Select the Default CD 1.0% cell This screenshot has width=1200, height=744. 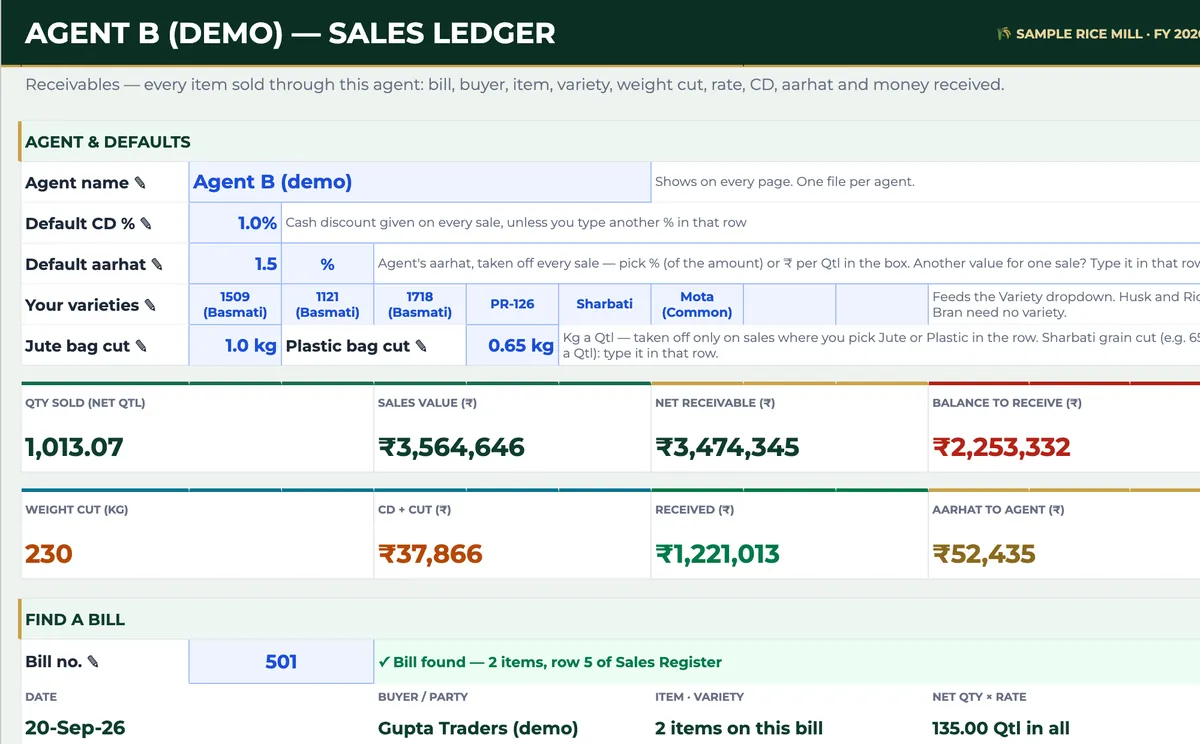pos(235,223)
